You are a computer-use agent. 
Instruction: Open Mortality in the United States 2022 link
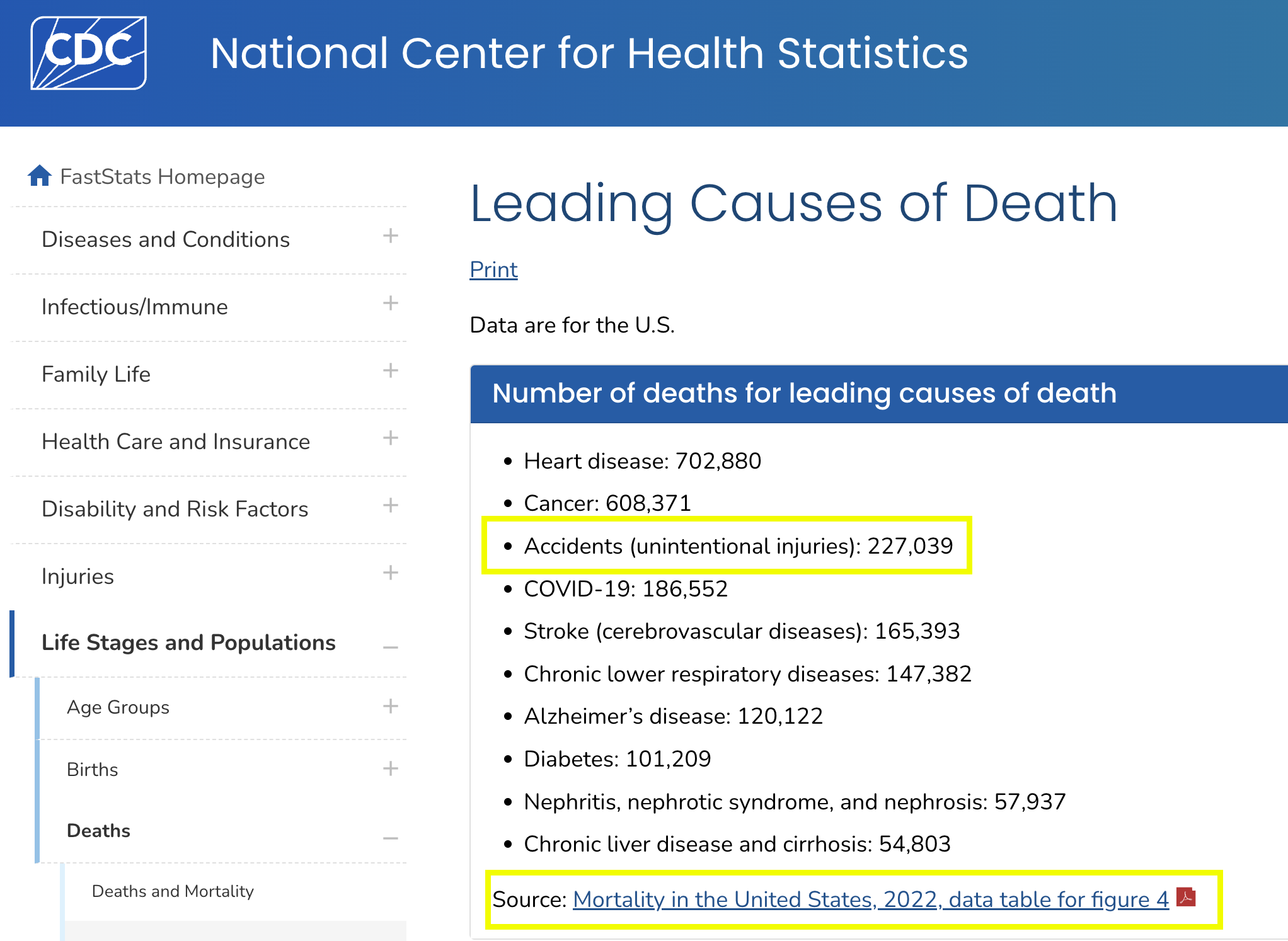870,899
